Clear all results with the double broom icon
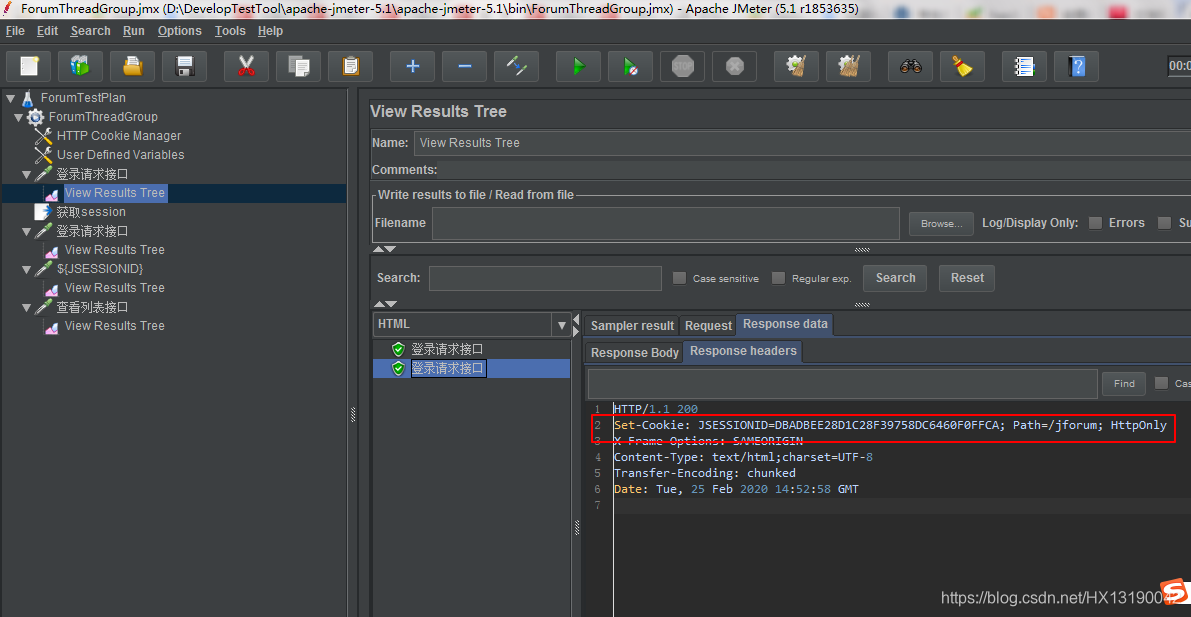The image size is (1191, 617). 848,66
